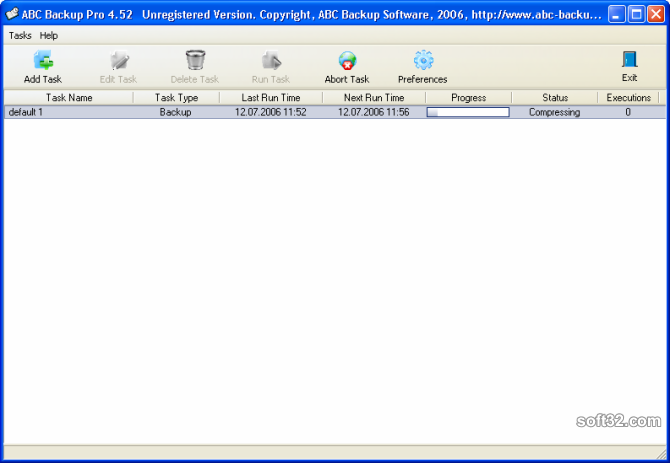Select the task named default 1

coord(26,112)
